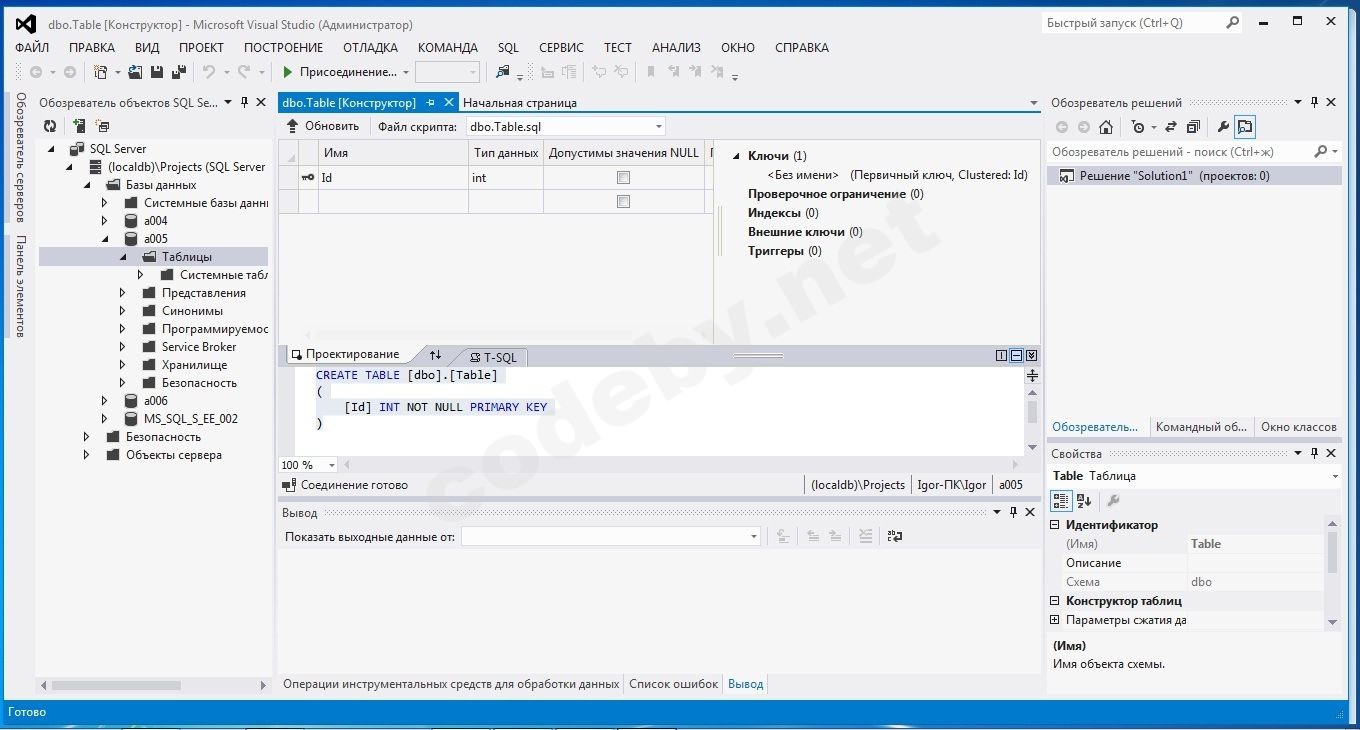This screenshot has height=730, width=1360.
Task: Swap panes with the up-down arrows icon
Action: point(435,355)
